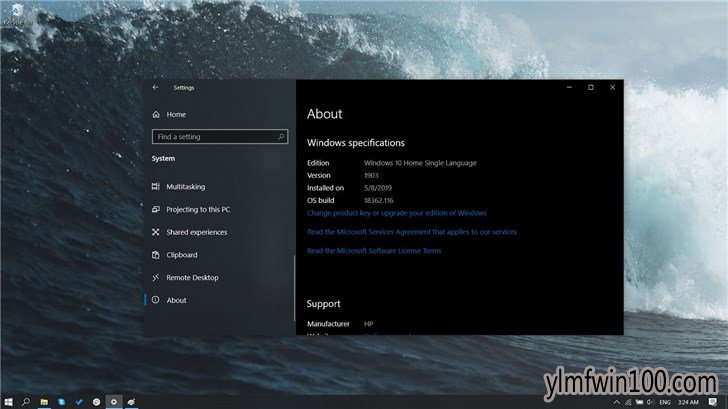The width and height of the screenshot is (728, 409).
Task: Click the Manufacturer value HP
Action: pyautogui.click(x=369, y=324)
